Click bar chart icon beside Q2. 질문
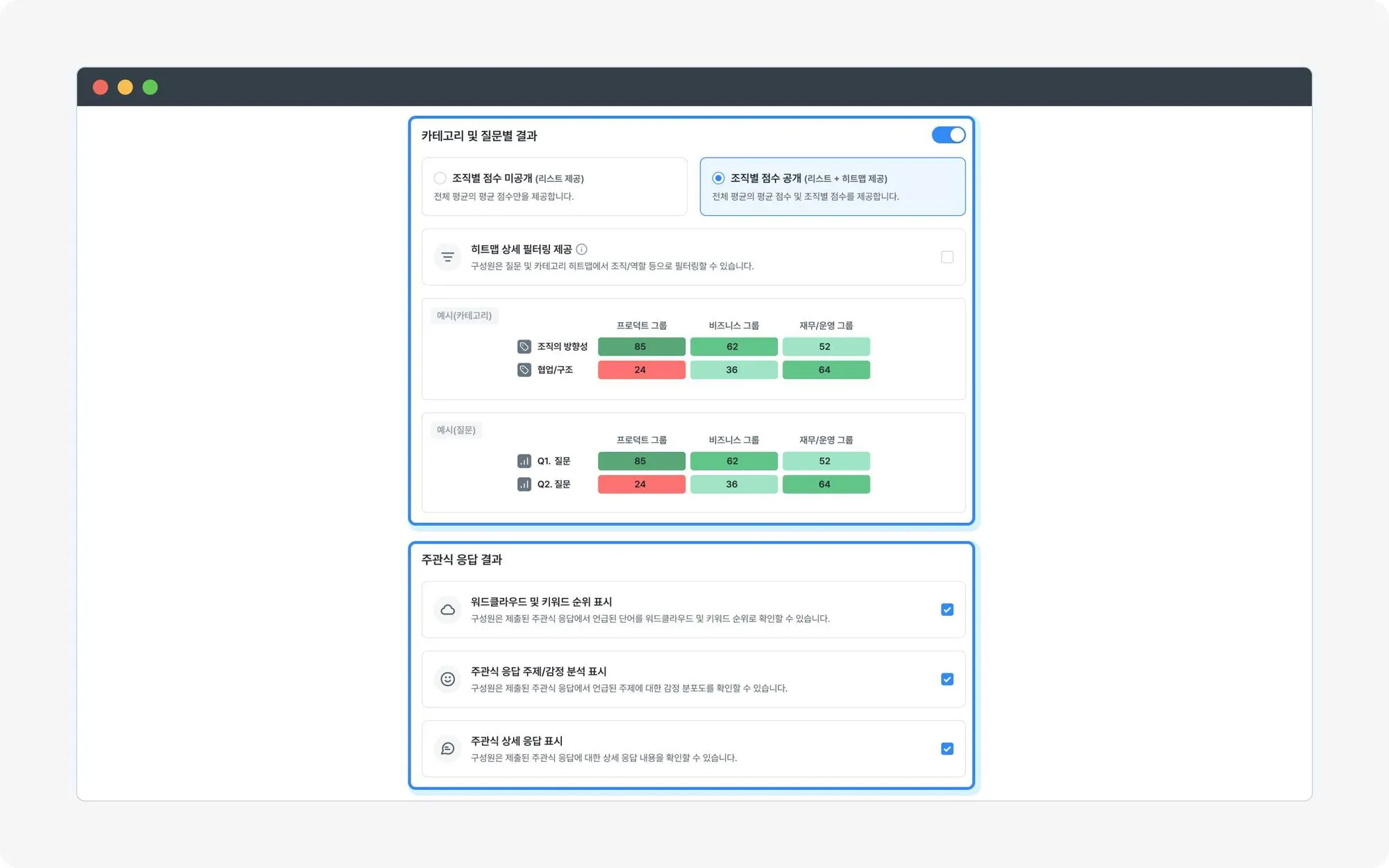 524,484
